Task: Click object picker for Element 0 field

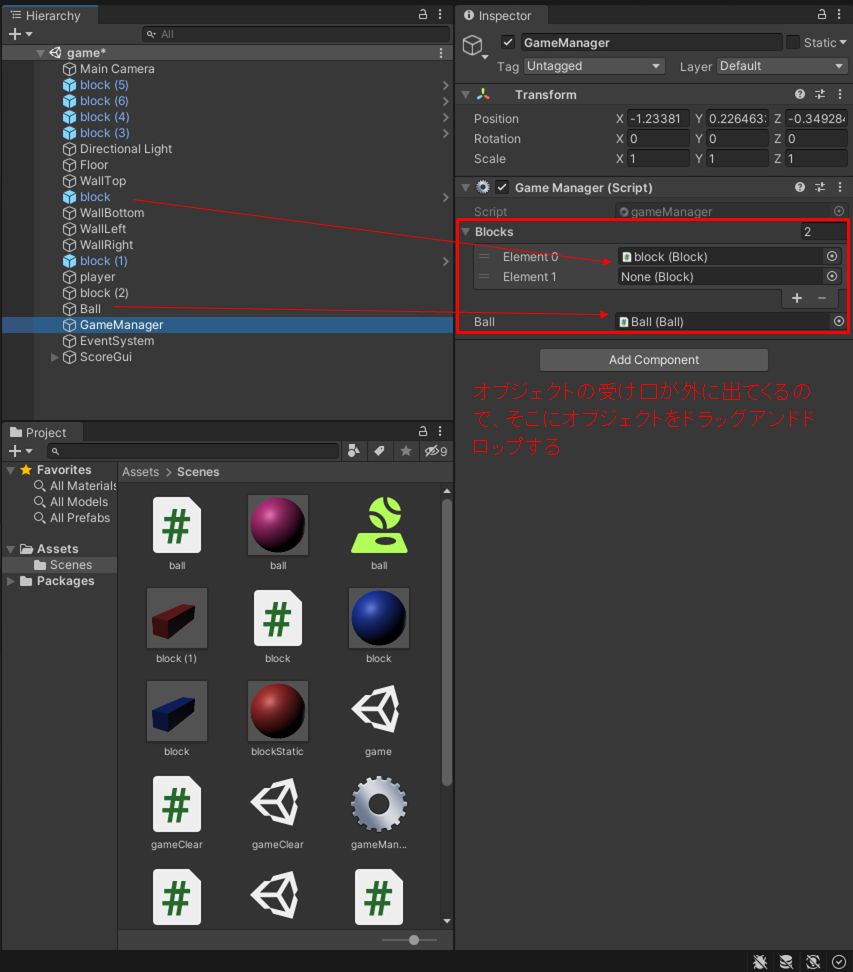Action: [831, 257]
